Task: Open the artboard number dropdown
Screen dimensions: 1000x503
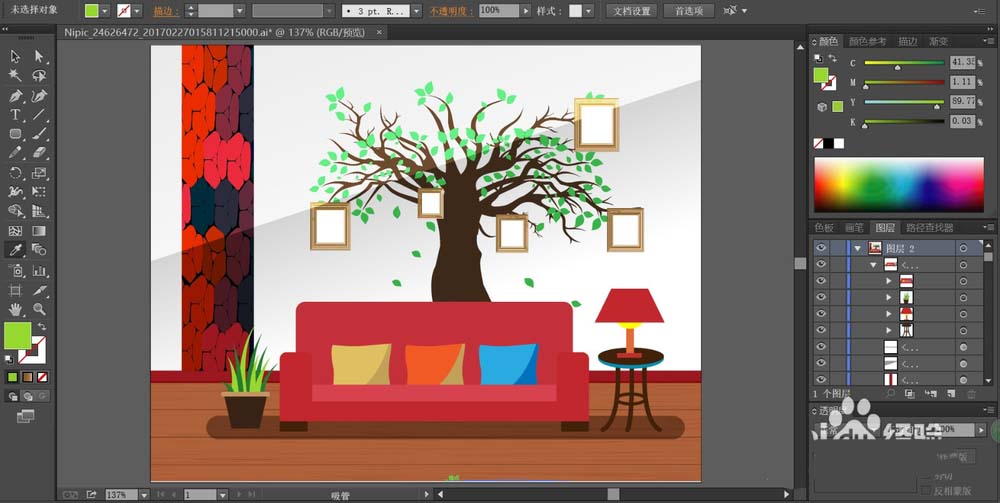Action: pyautogui.click(x=222, y=495)
